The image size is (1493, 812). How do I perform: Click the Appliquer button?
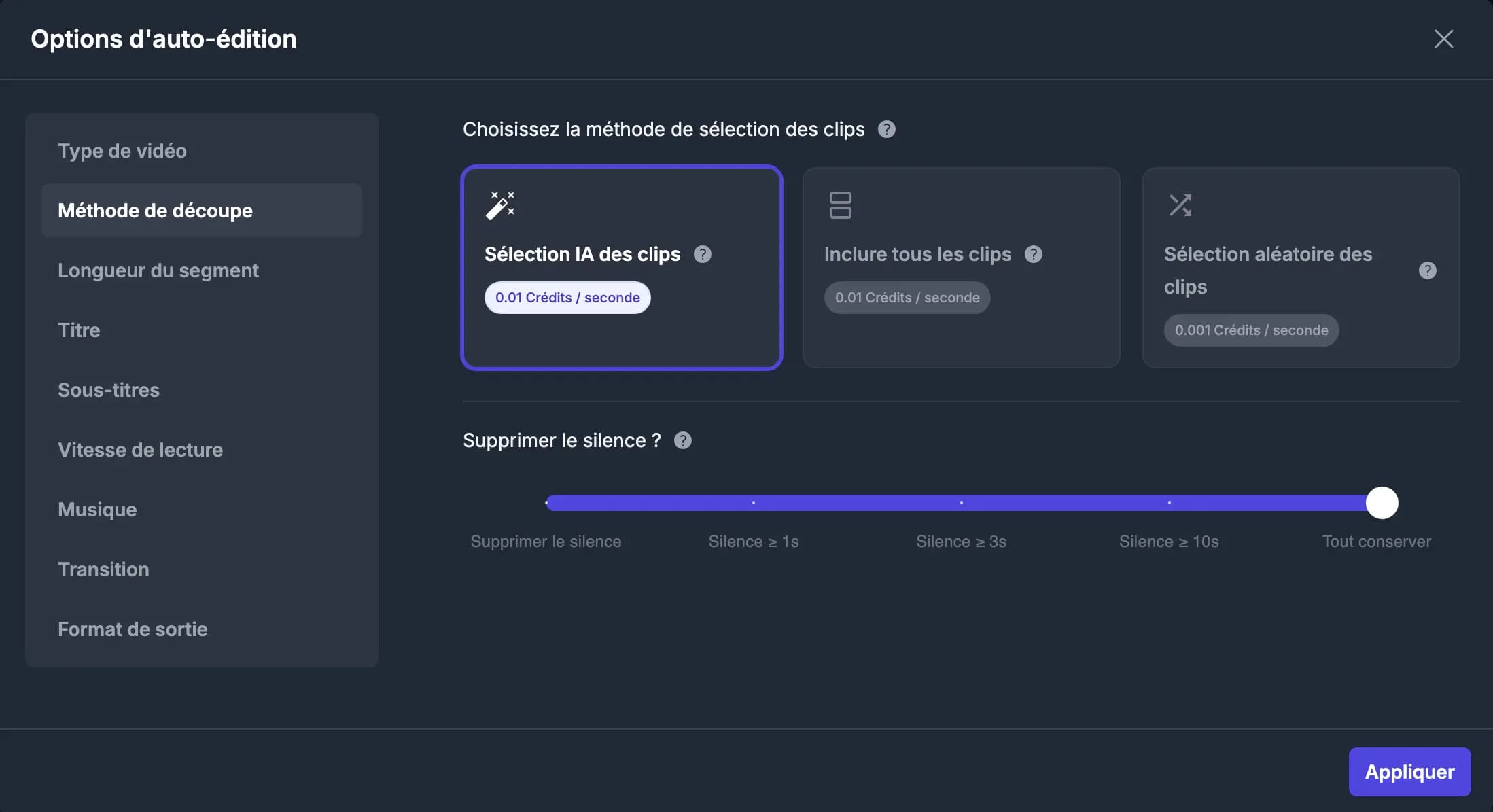(x=1409, y=771)
